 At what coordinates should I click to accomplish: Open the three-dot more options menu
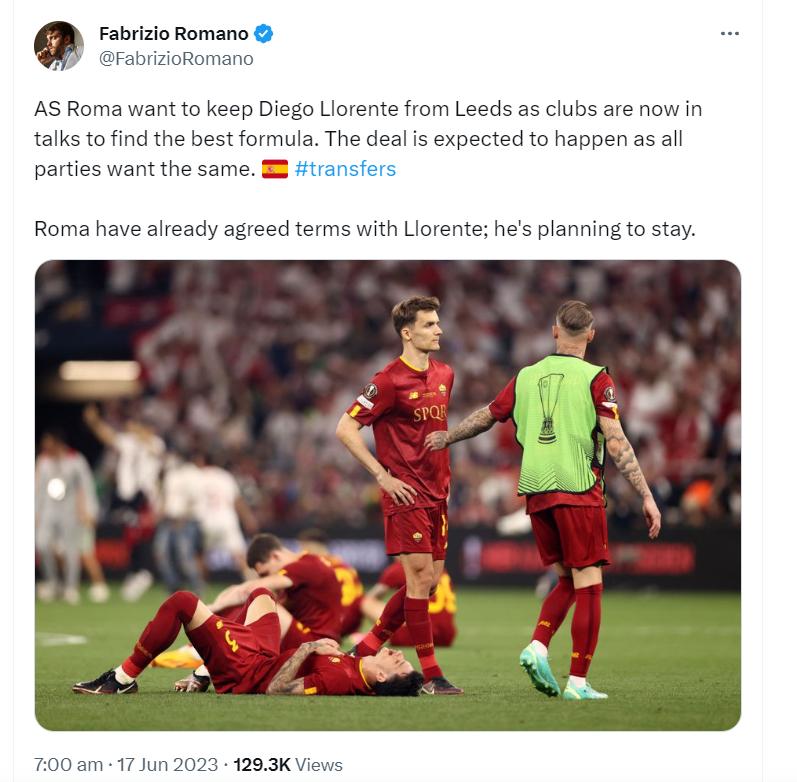point(729,34)
